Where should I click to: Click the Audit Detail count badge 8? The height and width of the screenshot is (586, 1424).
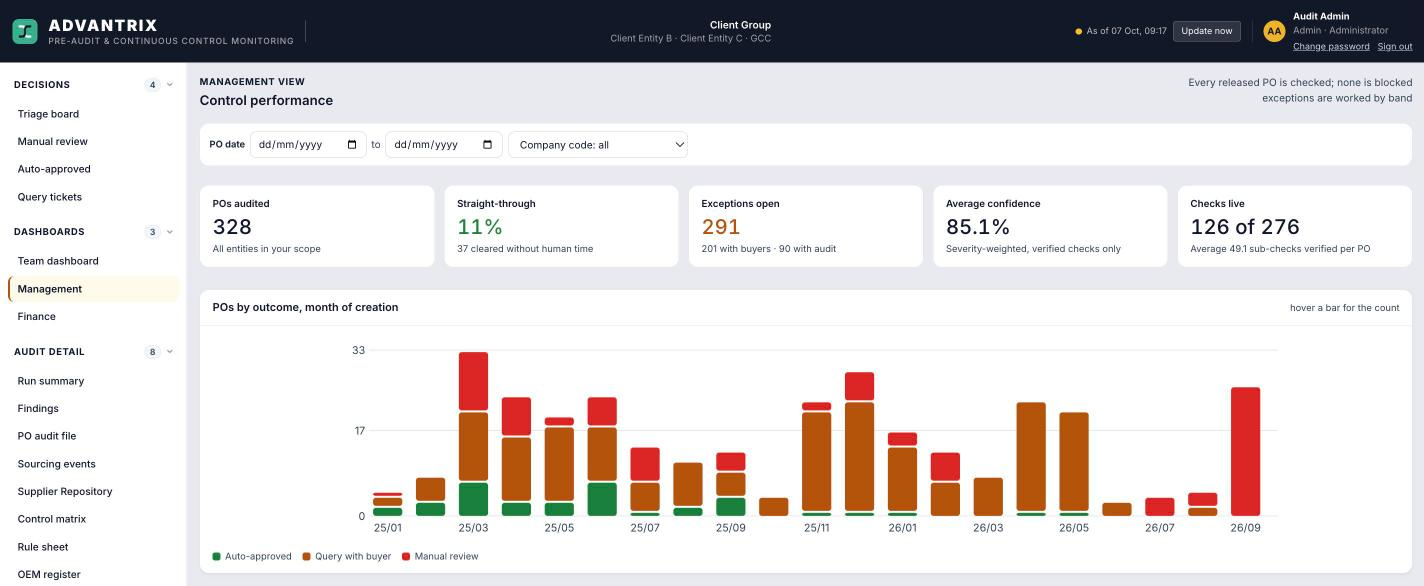(153, 352)
